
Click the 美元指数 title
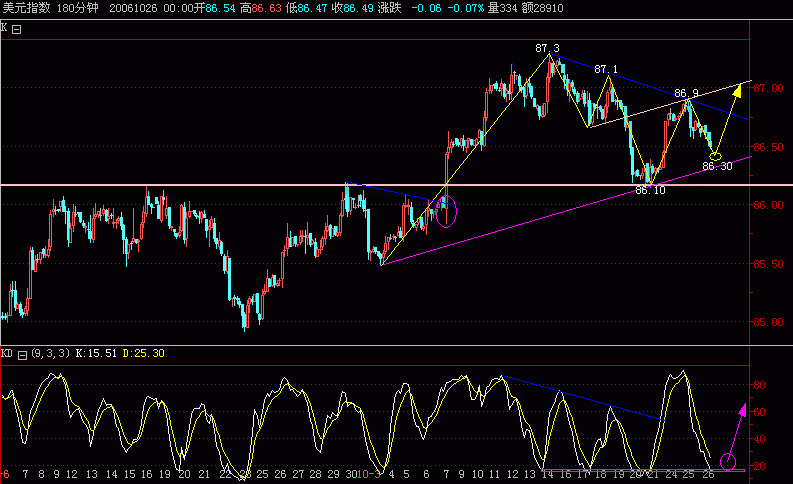tap(24, 6)
